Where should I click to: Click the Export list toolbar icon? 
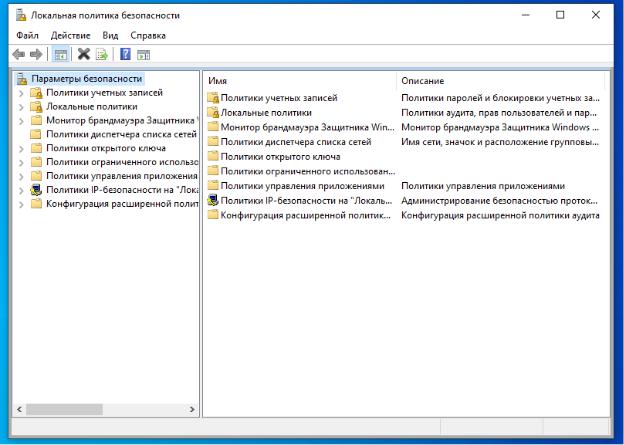click(102, 54)
